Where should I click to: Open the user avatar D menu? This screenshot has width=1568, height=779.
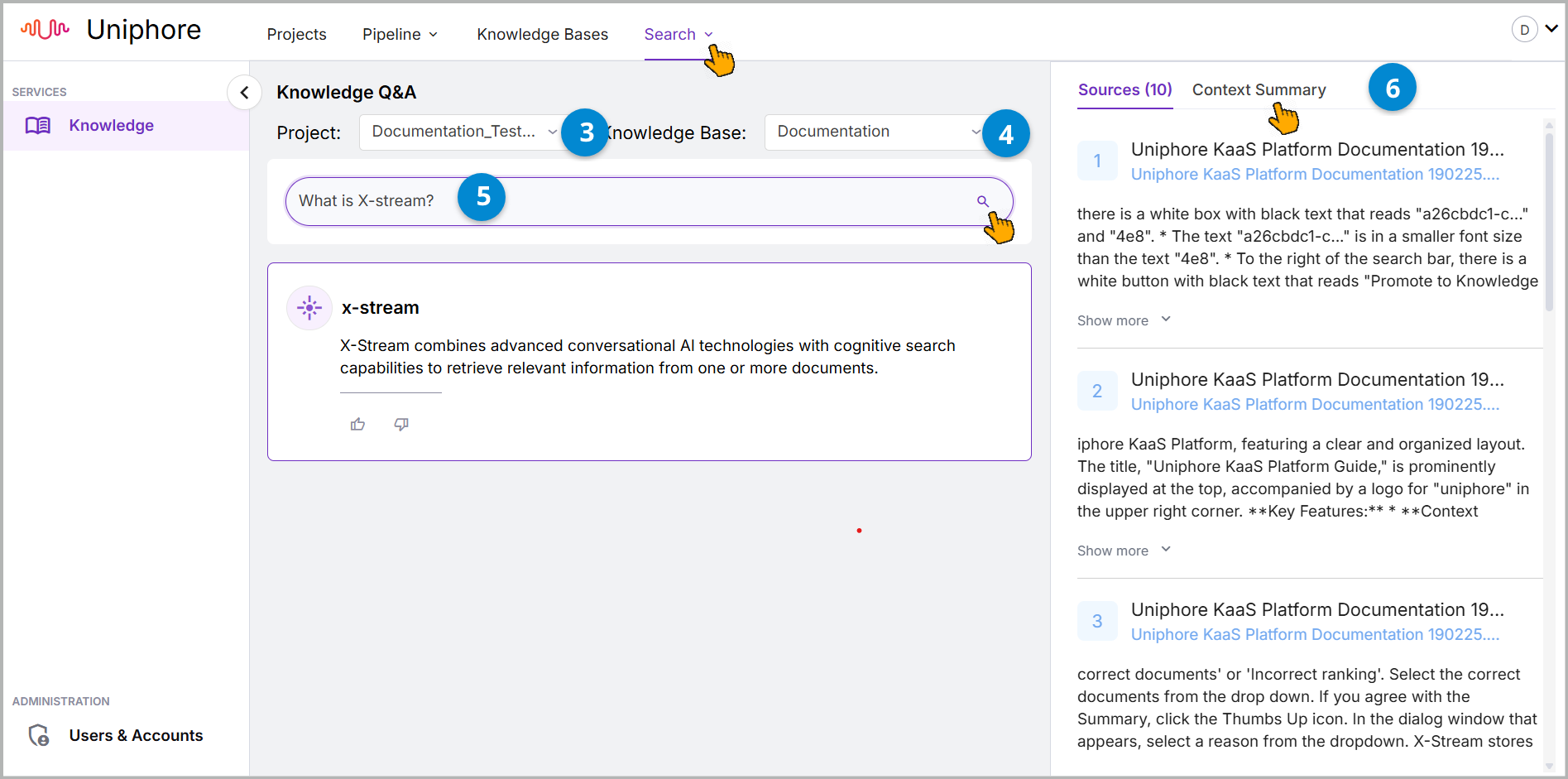[1524, 30]
